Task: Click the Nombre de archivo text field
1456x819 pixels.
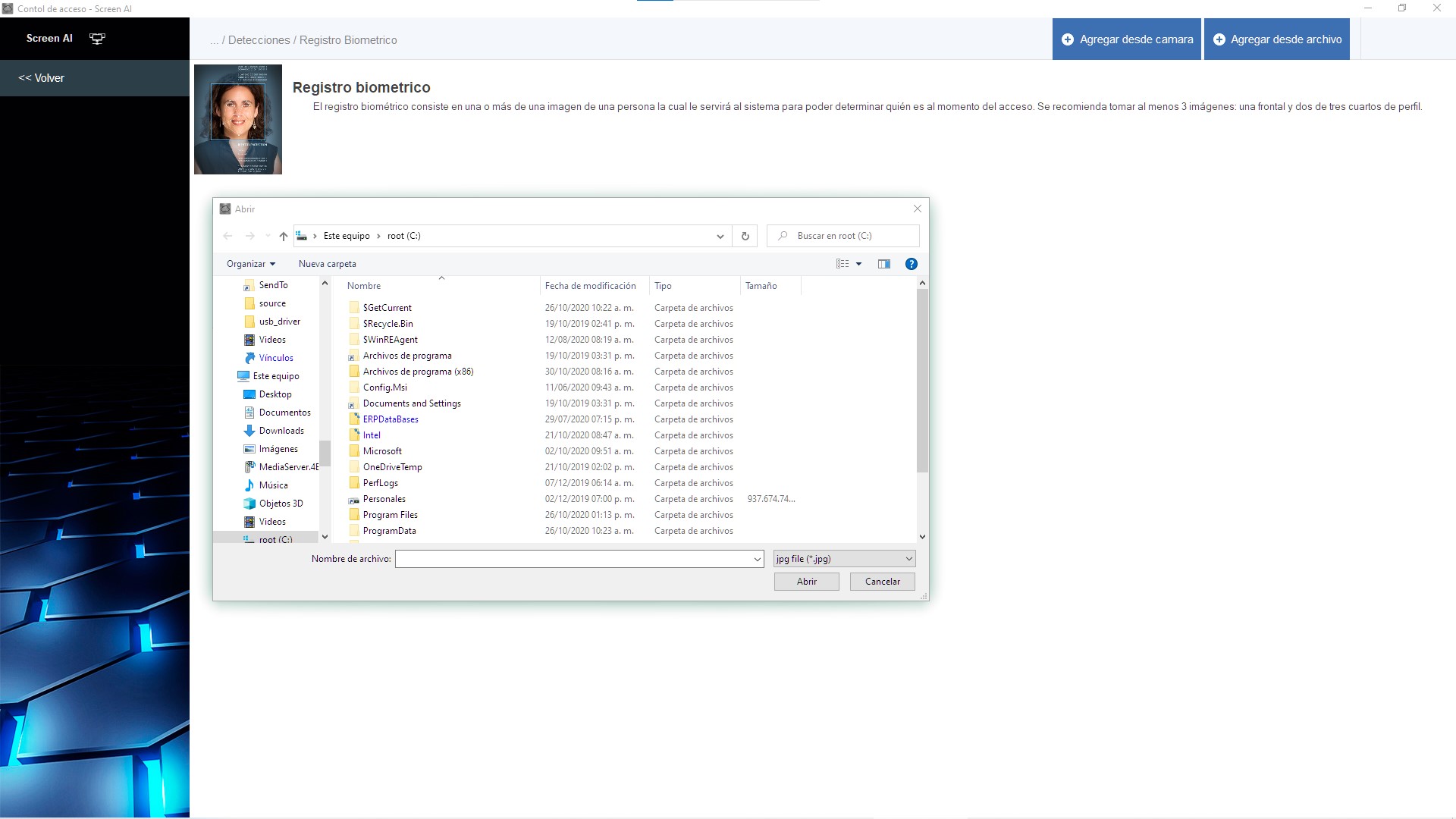Action: tap(573, 559)
